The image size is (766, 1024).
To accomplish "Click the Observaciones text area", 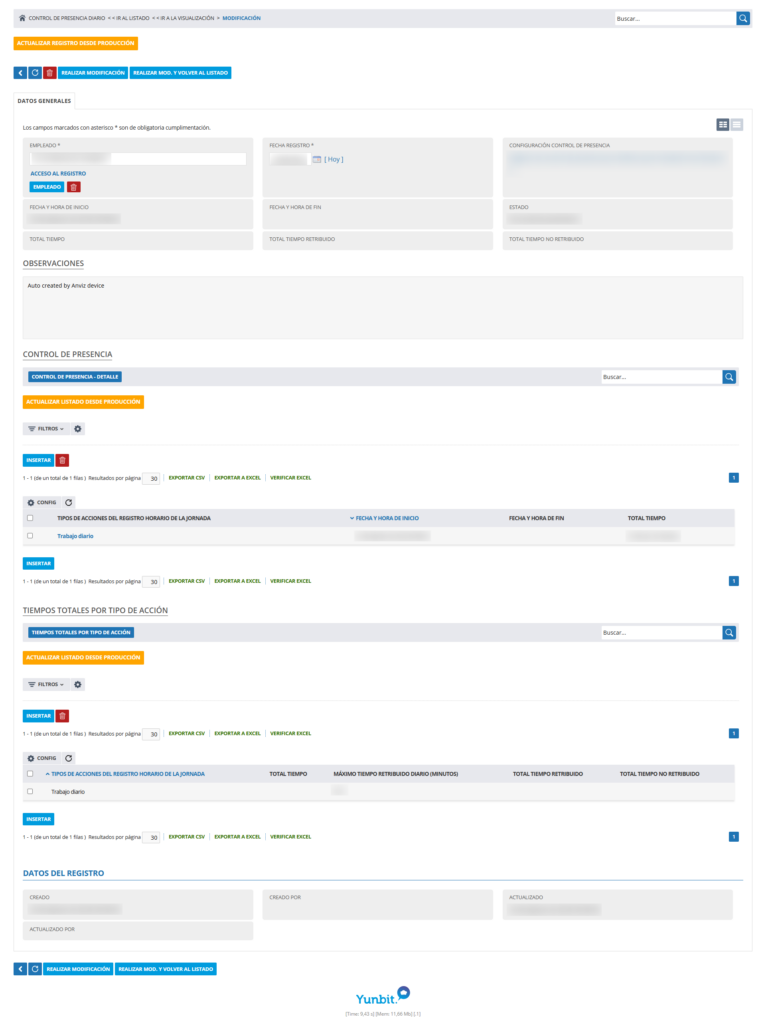I will pos(383,308).
